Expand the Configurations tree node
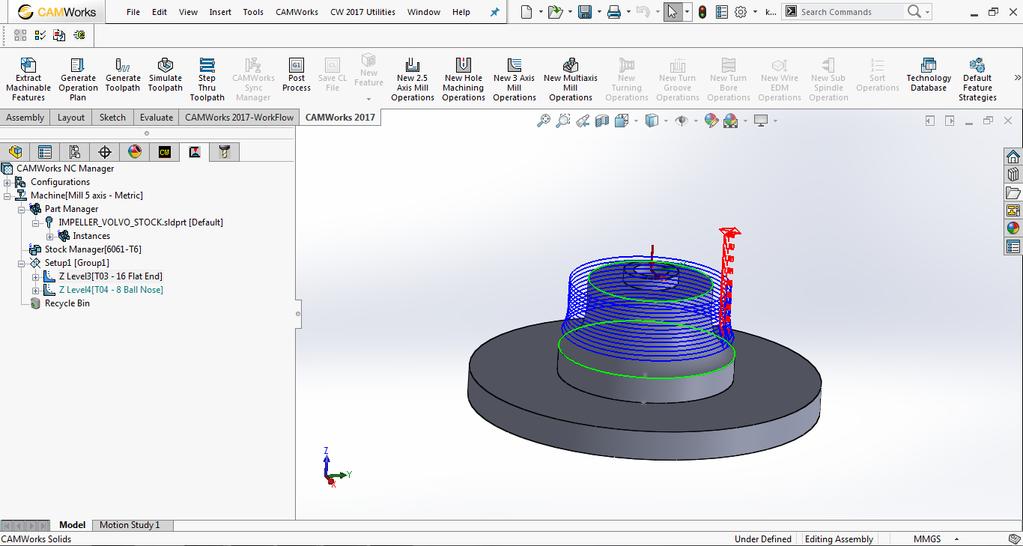The image size is (1023, 546). tap(8, 182)
